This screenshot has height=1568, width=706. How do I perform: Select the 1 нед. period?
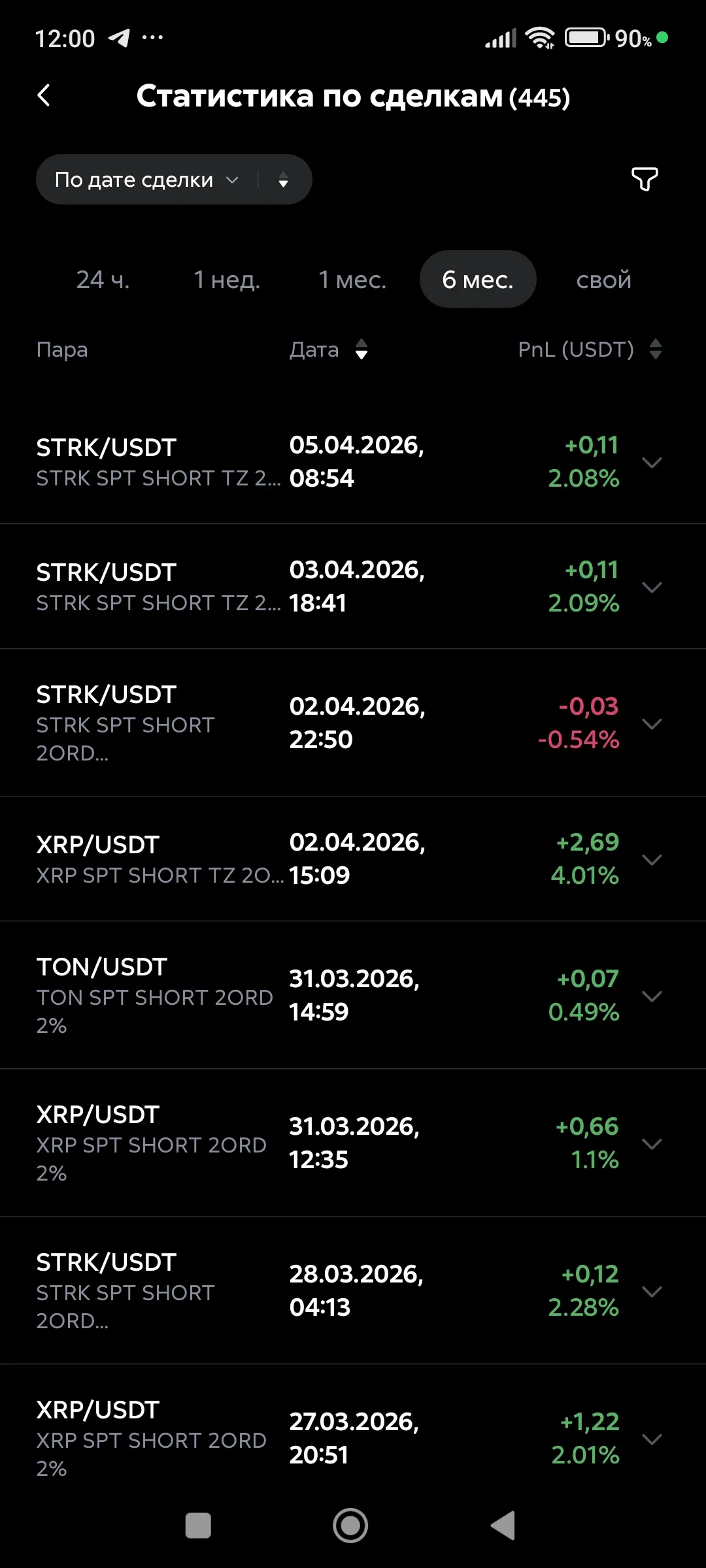227,280
